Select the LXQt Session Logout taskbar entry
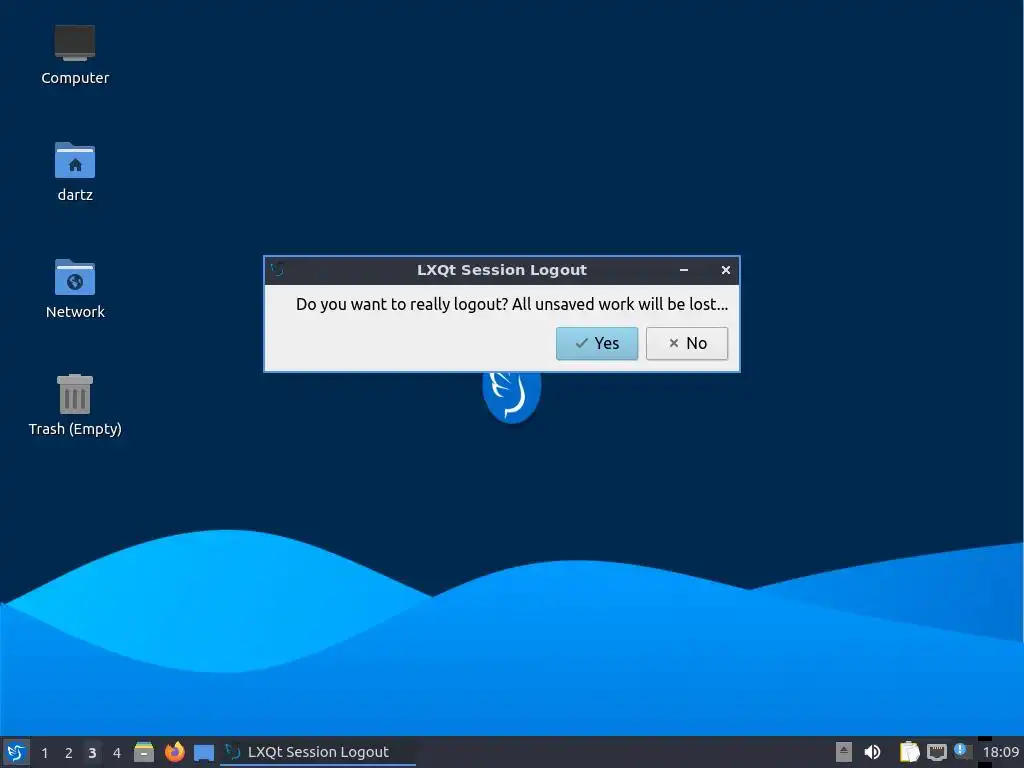 [x=318, y=752]
